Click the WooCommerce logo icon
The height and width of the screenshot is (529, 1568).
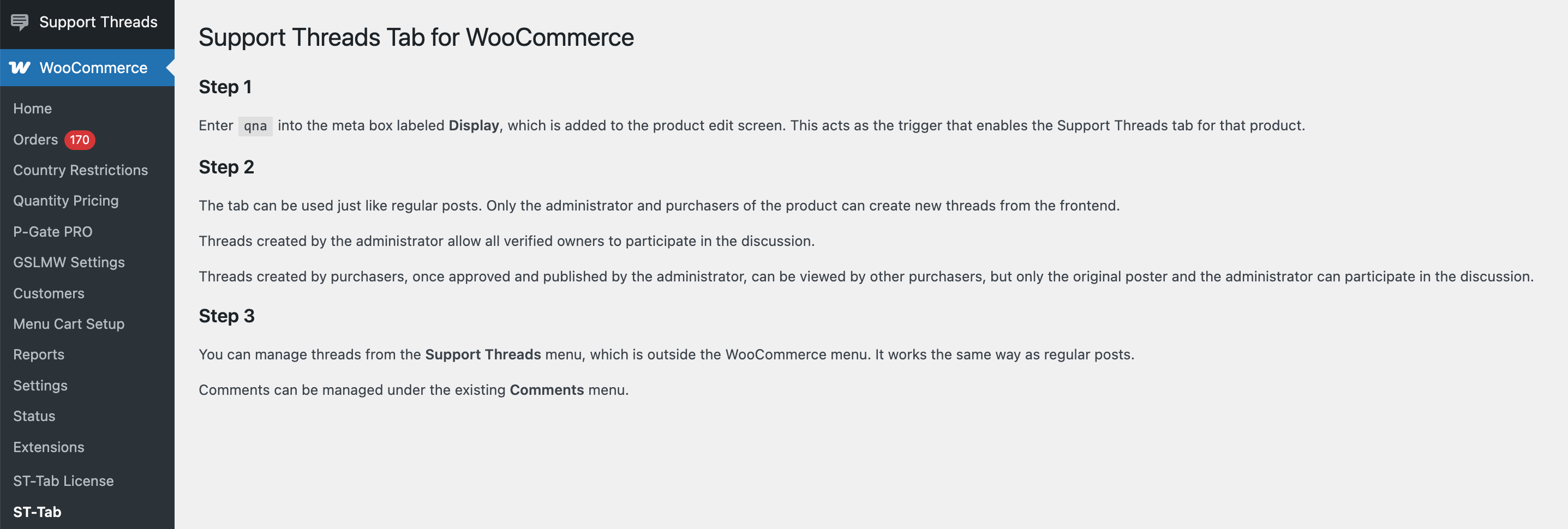tap(20, 68)
